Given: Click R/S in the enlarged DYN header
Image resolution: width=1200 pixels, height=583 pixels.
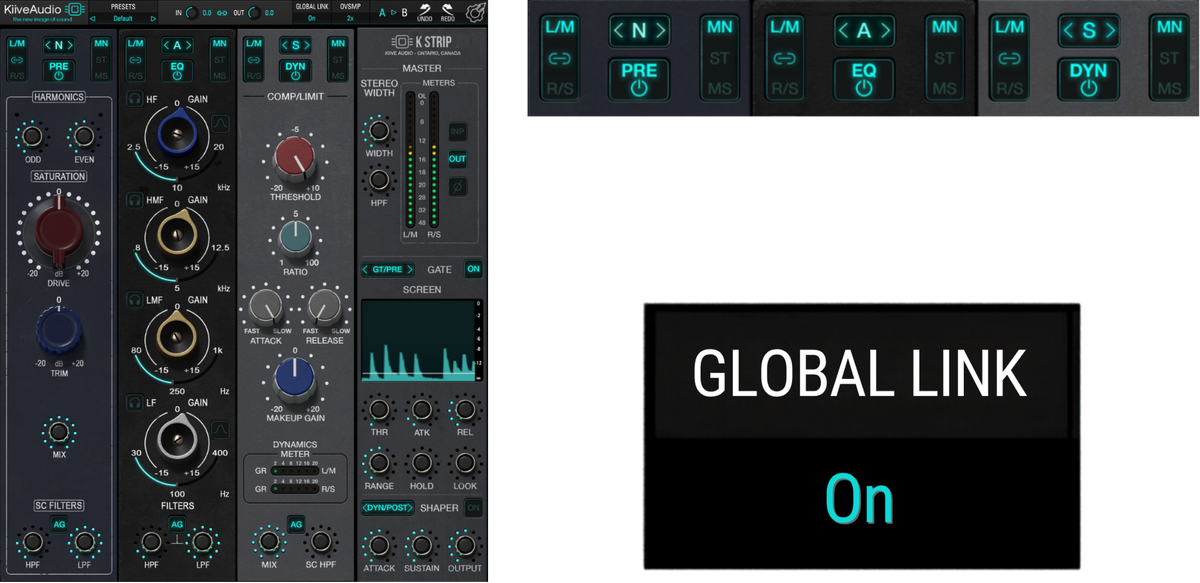Looking at the screenshot, I should point(1010,89).
